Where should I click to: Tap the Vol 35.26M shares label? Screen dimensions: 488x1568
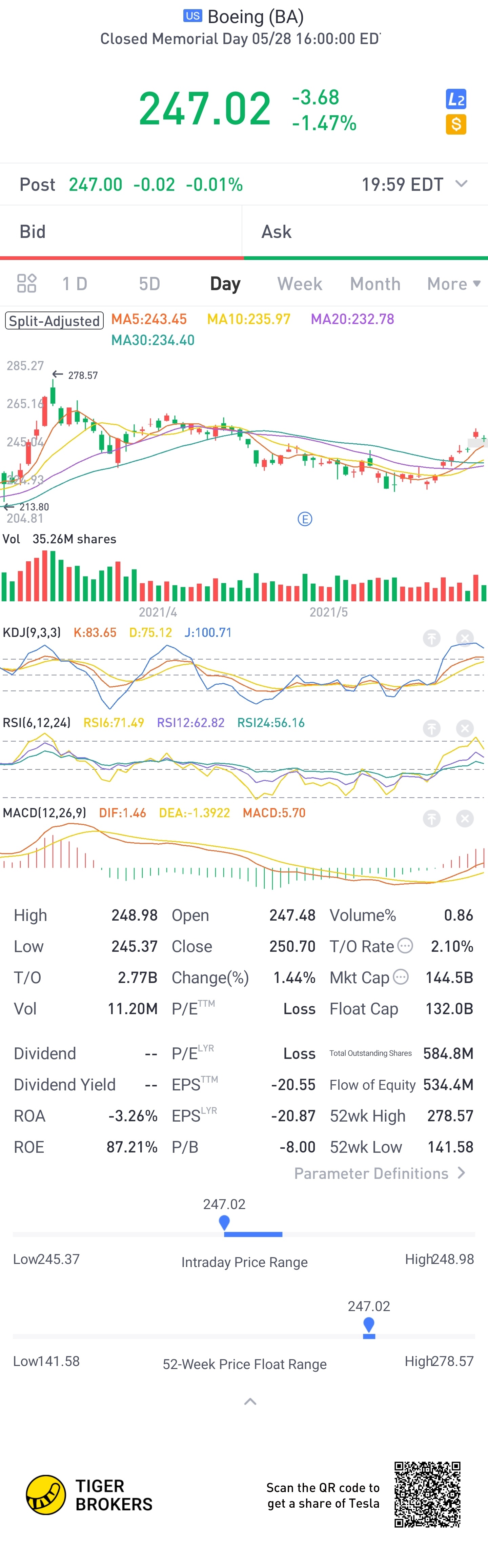point(60,539)
